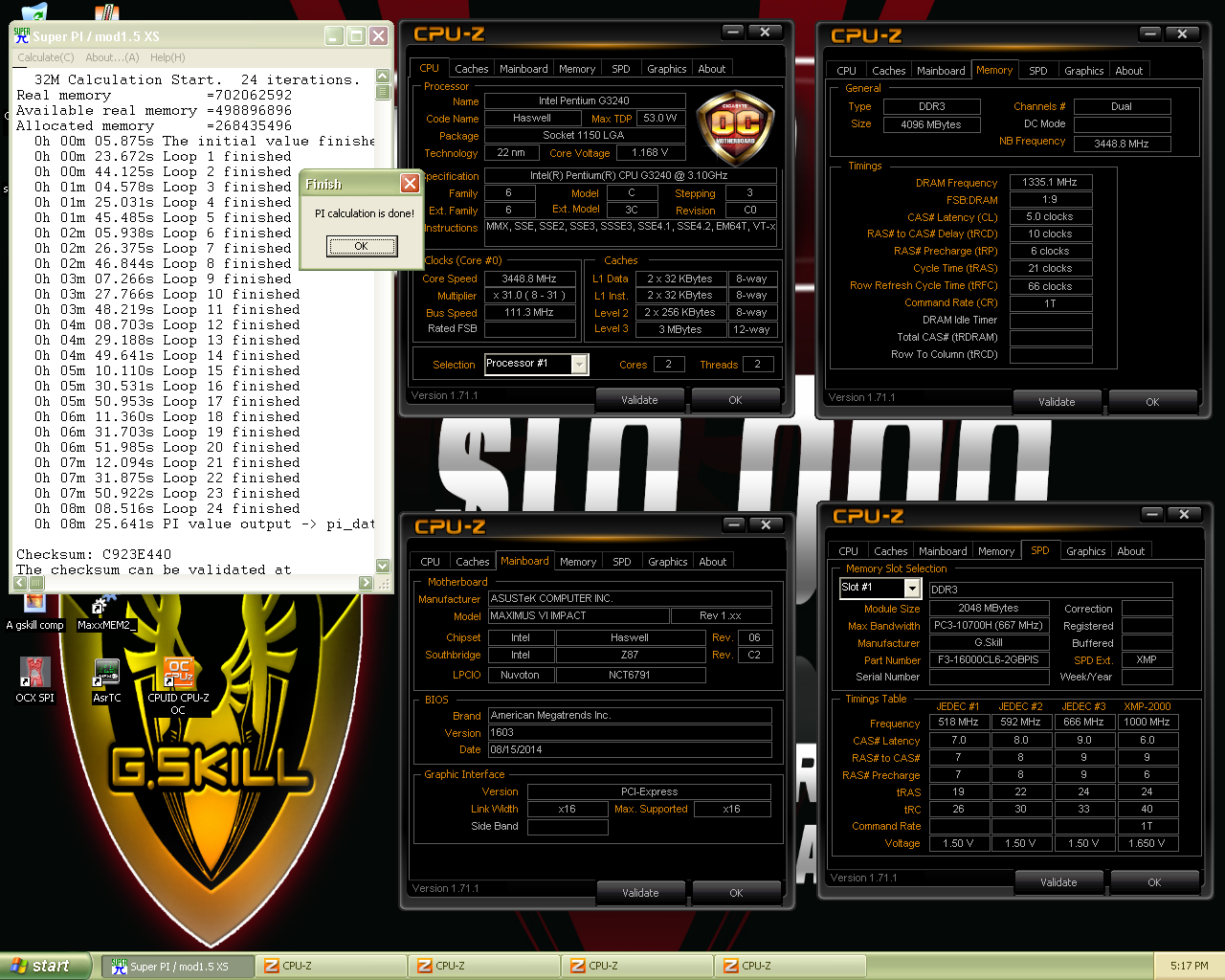Open the MaxxMEM2_ desktop shortcut
Screen dimensions: 1225x980
[x=105, y=612]
